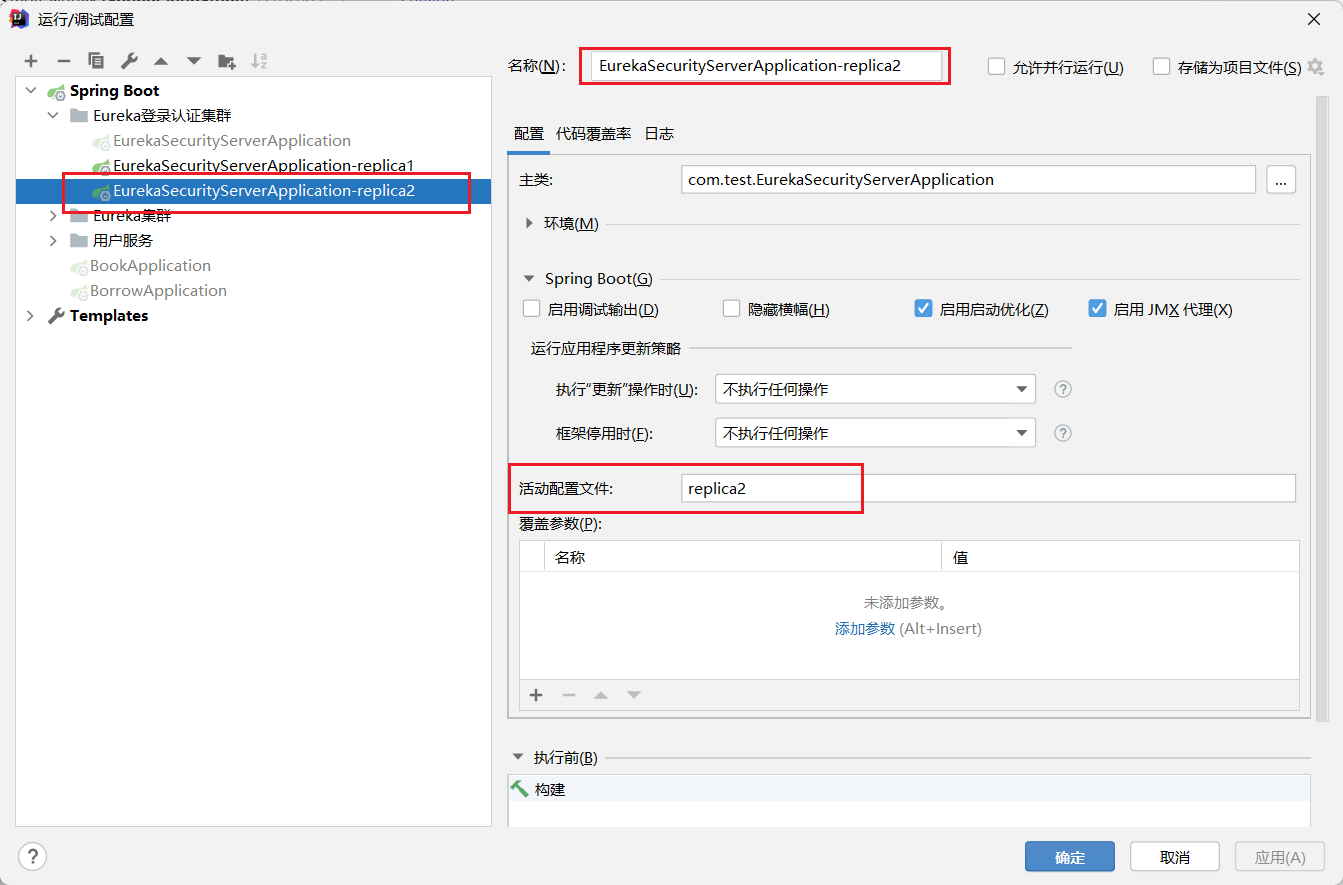Select BorrowApplication configuration
The width and height of the screenshot is (1343, 885).
(x=158, y=291)
